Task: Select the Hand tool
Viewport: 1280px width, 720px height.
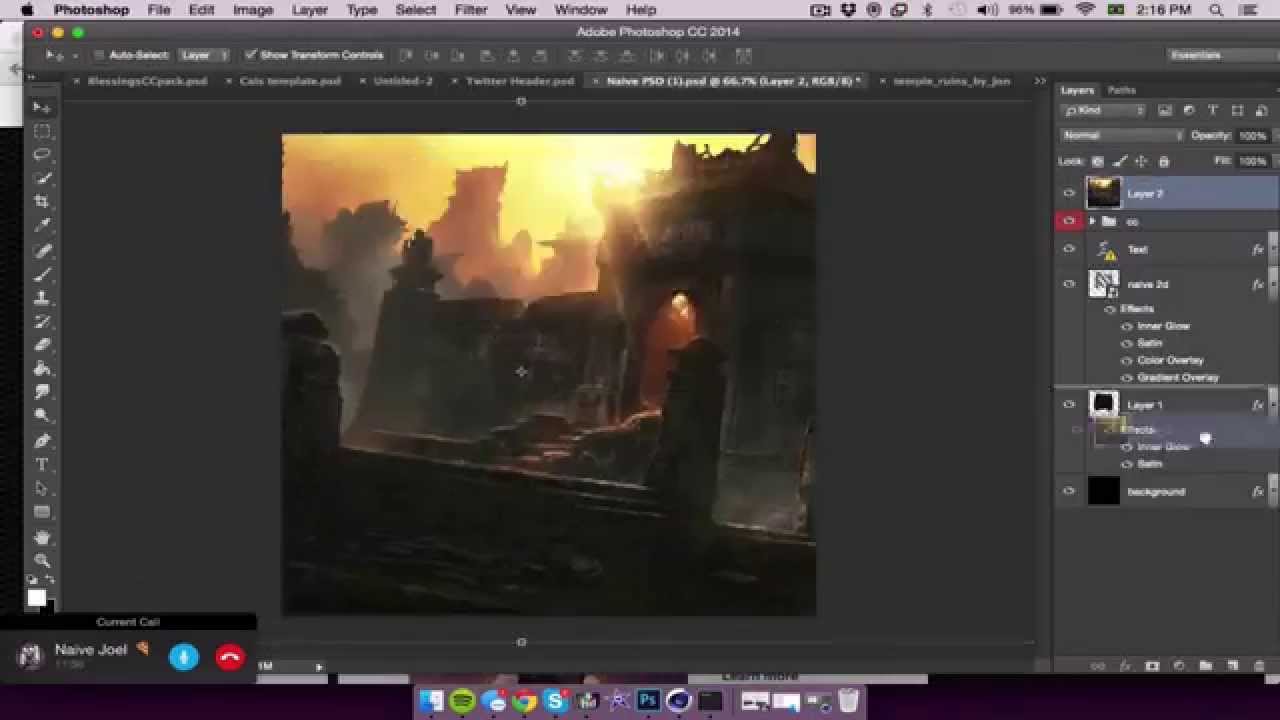Action: [x=41, y=537]
